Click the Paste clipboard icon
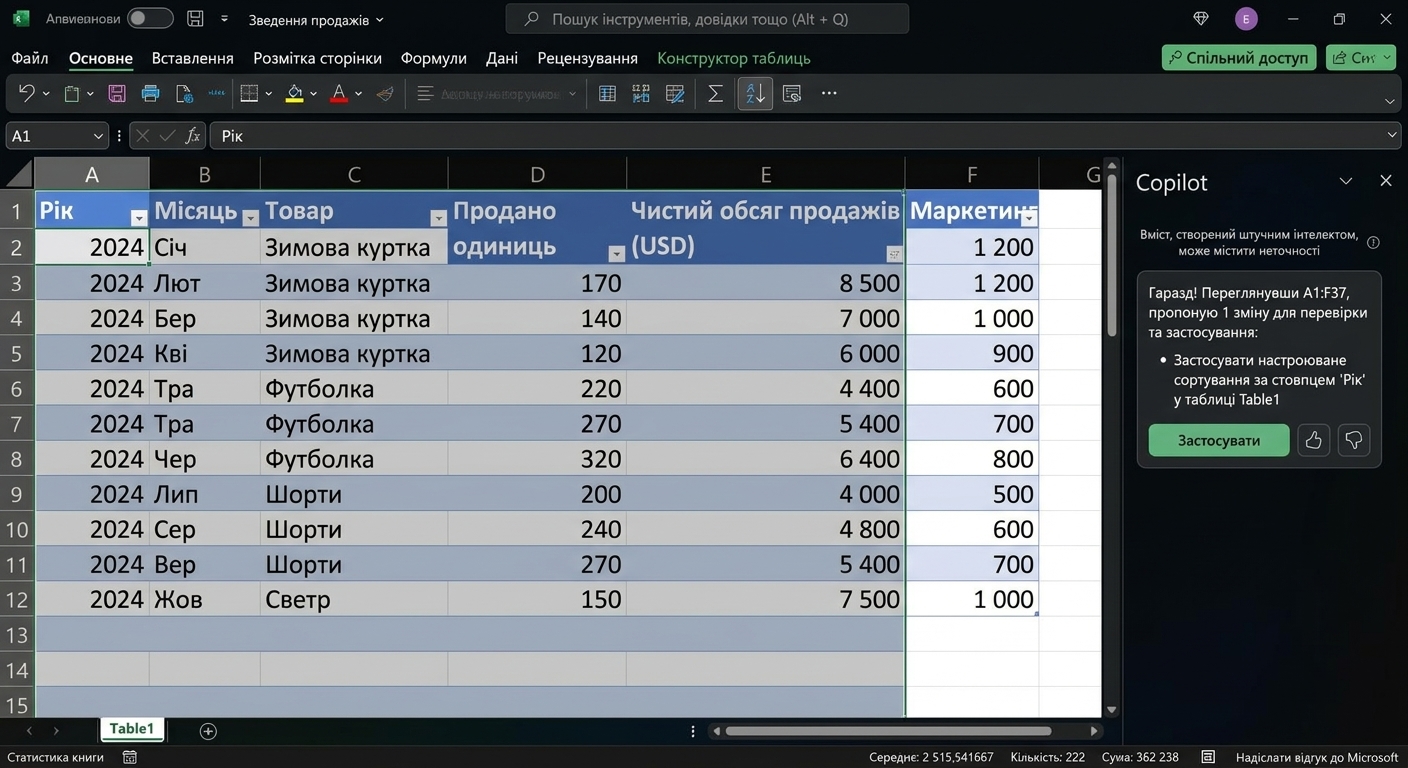 [71, 93]
